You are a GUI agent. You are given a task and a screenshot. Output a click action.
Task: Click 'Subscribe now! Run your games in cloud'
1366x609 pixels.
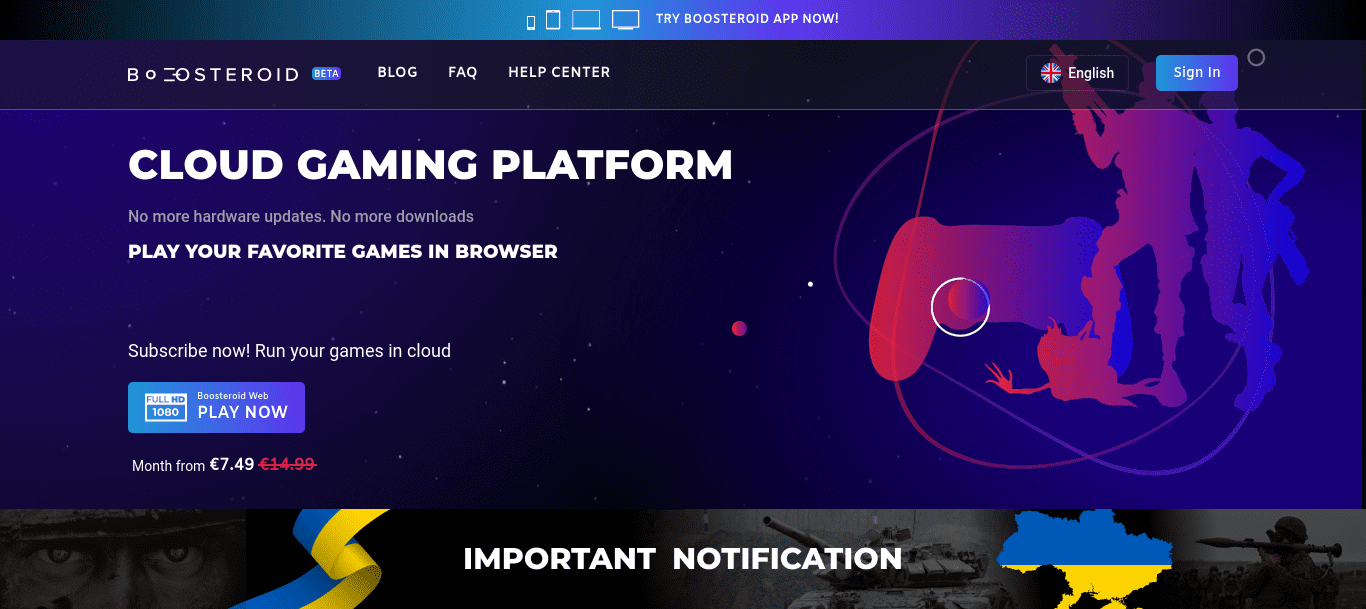pos(289,351)
